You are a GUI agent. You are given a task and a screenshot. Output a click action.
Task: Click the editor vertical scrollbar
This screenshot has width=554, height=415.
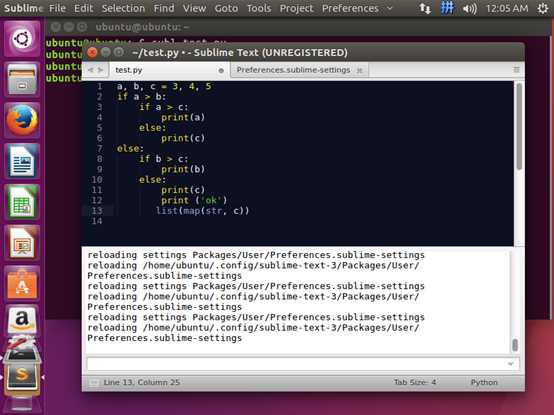519,126
